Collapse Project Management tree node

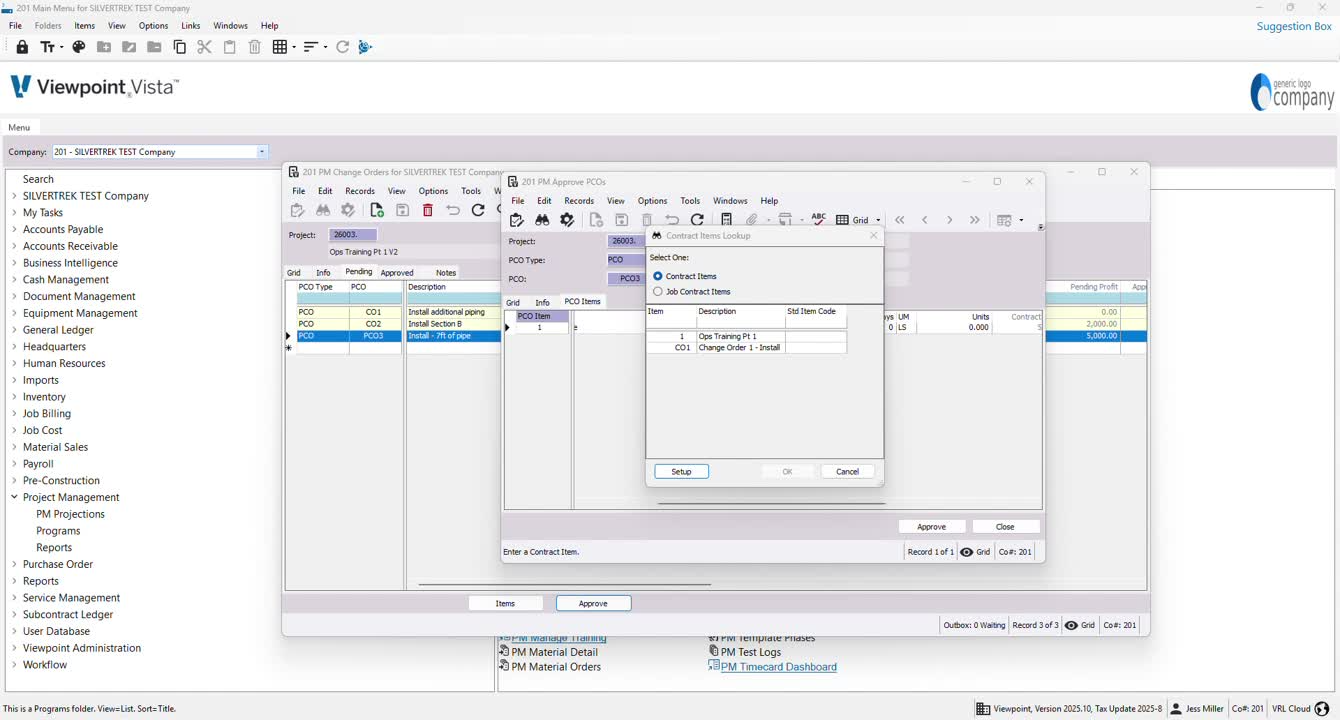14,497
